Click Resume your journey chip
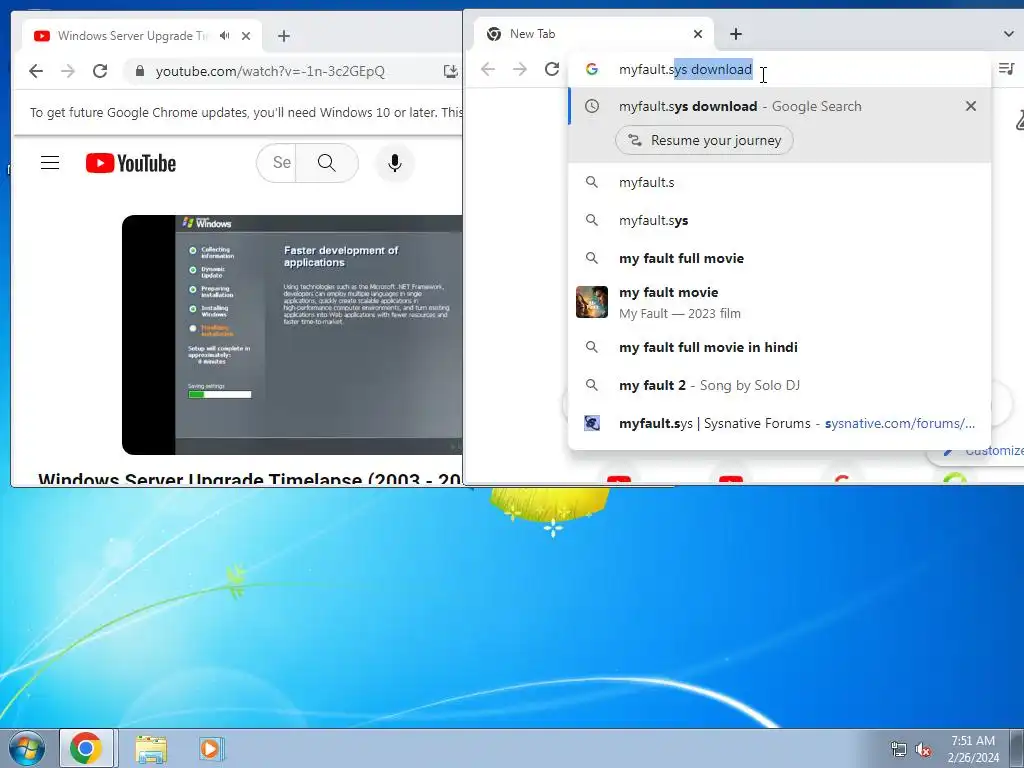Viewport: 1024px width, 768px height. (704, 140)
